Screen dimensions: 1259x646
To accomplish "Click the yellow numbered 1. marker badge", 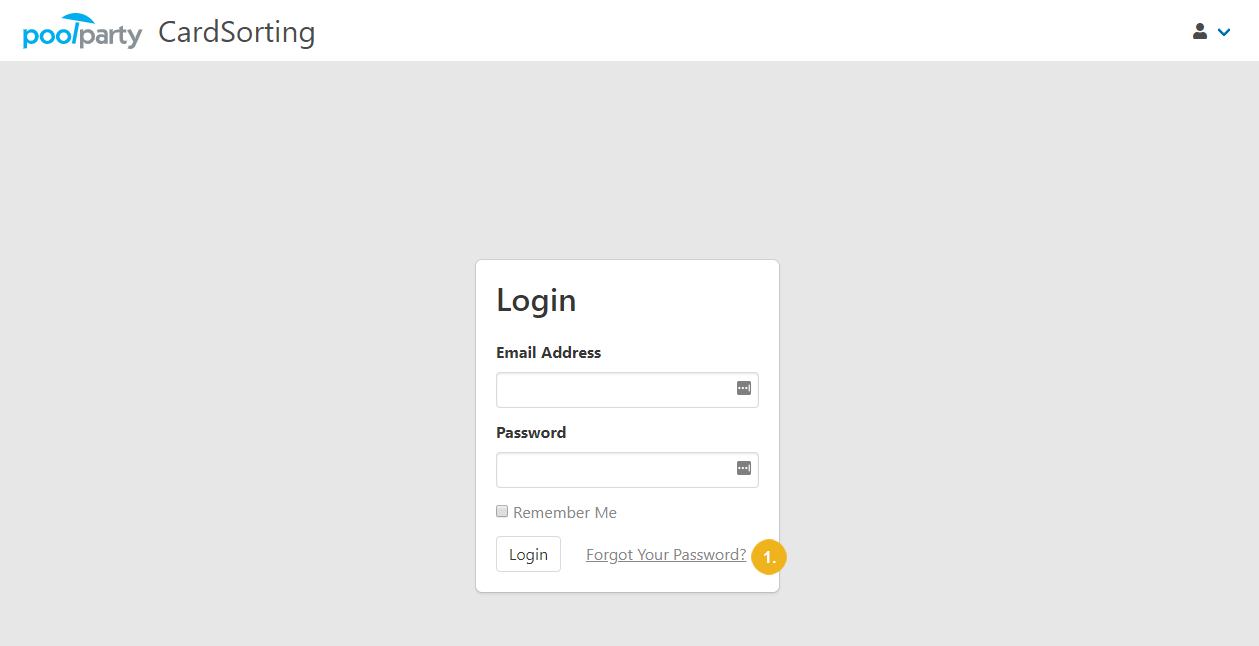I will [769, 557].
